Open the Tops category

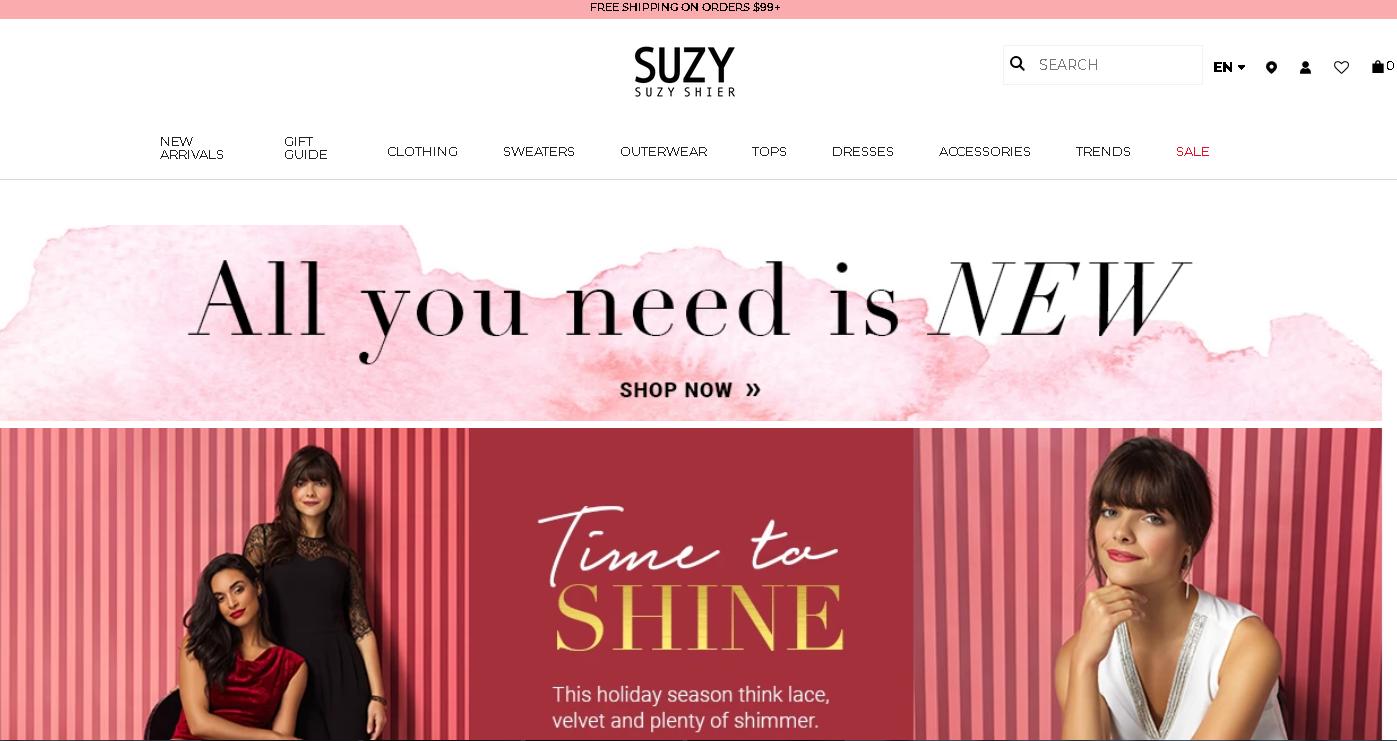pyautogui.click(x=769, y=152)
